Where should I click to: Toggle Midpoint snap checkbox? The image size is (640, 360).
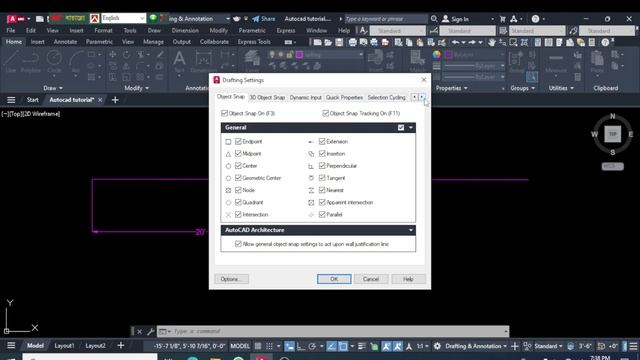tap(238, 154)
